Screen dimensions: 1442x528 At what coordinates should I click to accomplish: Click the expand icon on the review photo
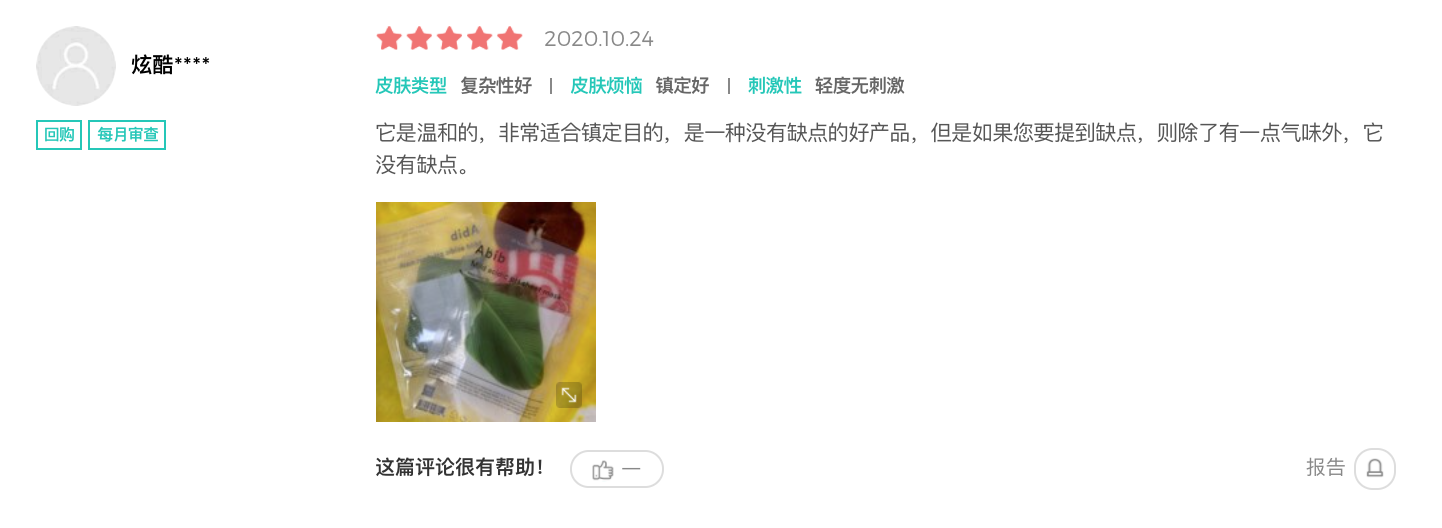(x=569, y=395)
